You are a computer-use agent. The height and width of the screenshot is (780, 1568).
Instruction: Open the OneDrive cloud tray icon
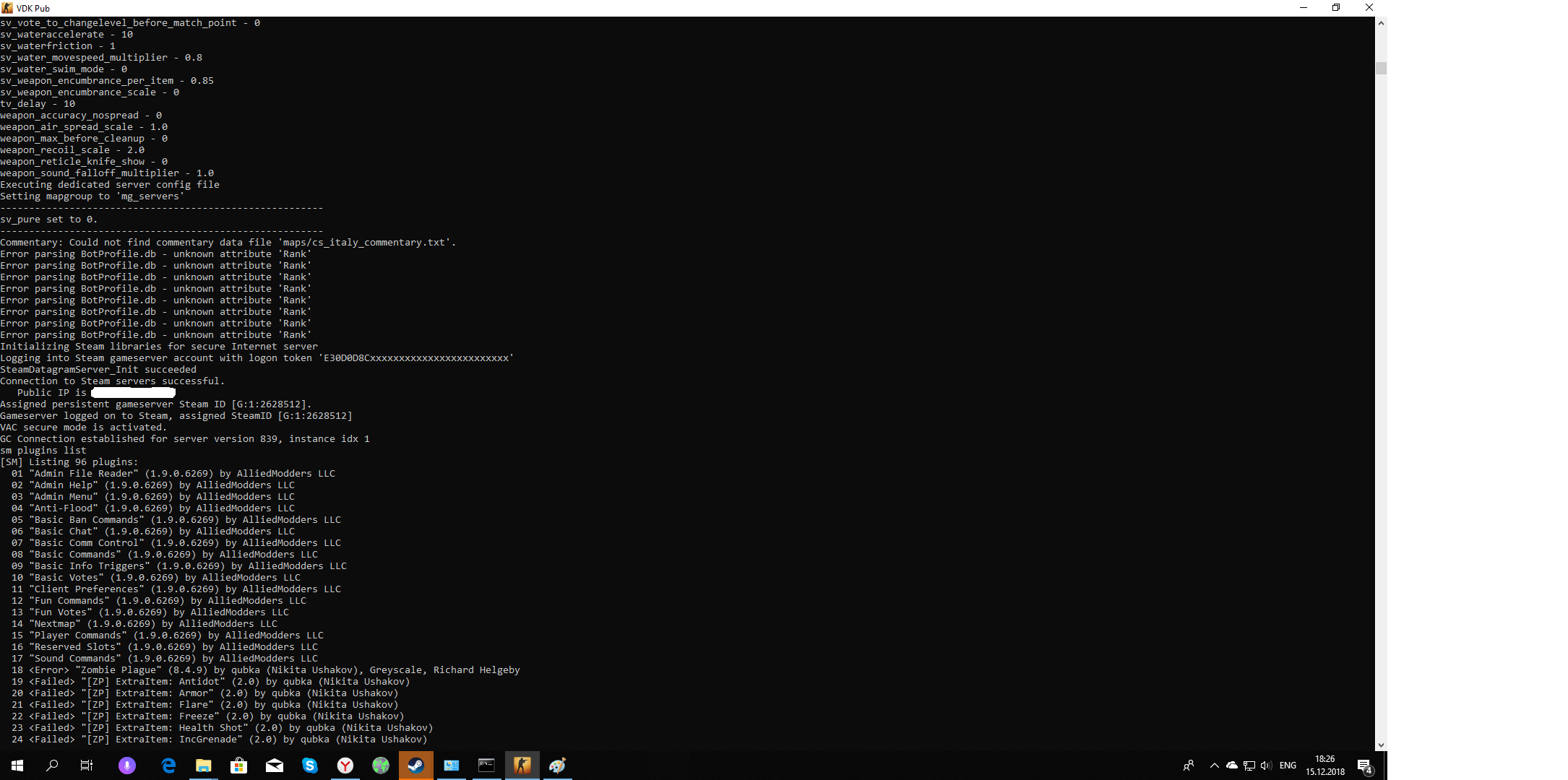(x=1232, y=766)
